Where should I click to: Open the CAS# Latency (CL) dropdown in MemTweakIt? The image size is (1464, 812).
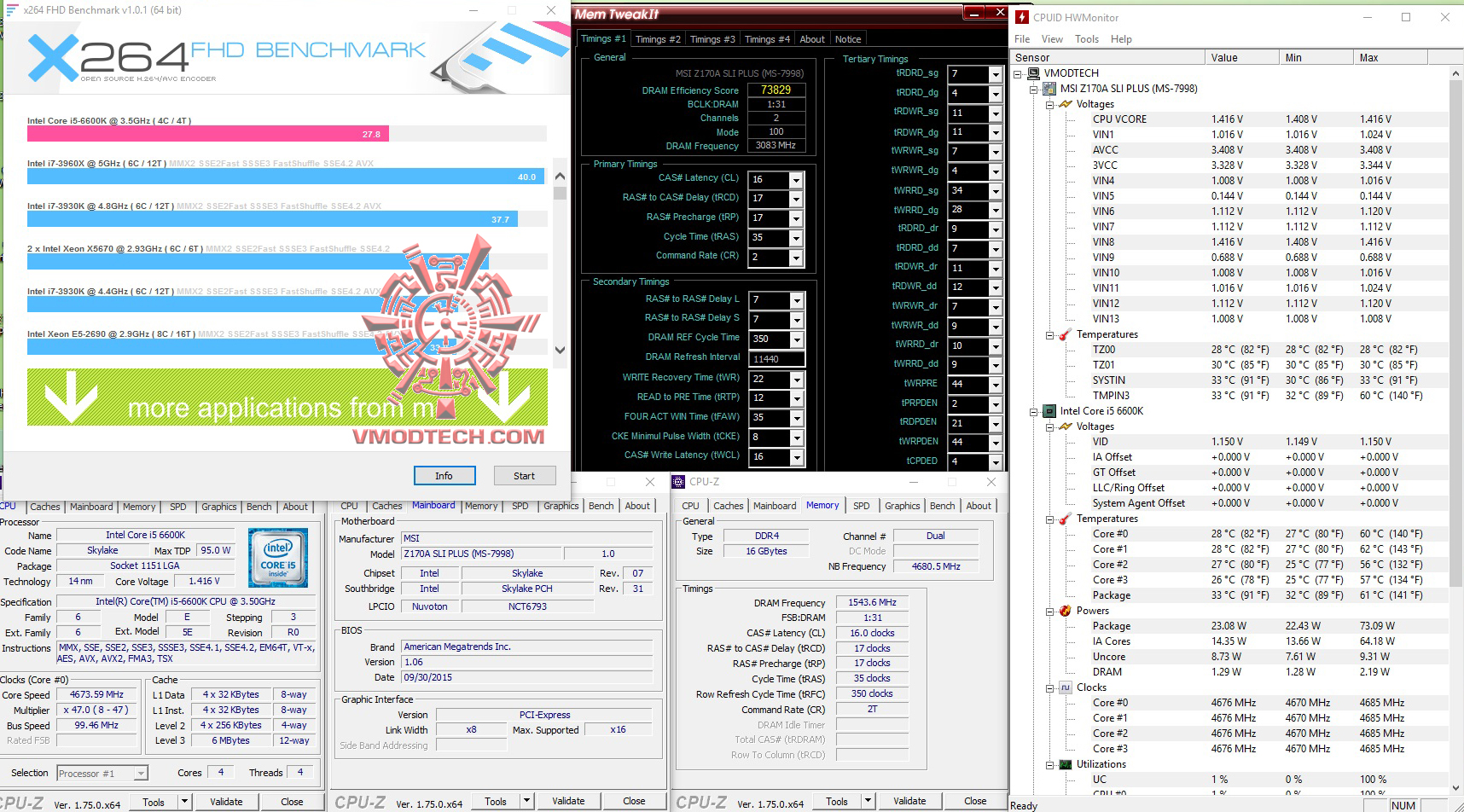coord(796,180)
